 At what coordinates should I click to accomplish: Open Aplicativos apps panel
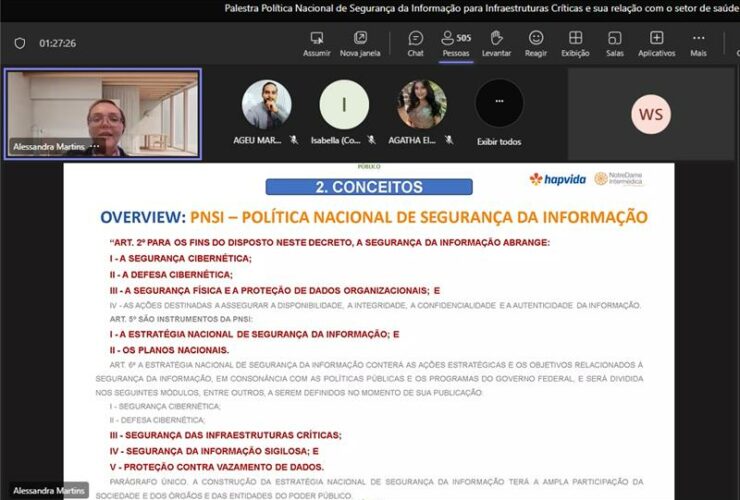(x=656, y=38)
